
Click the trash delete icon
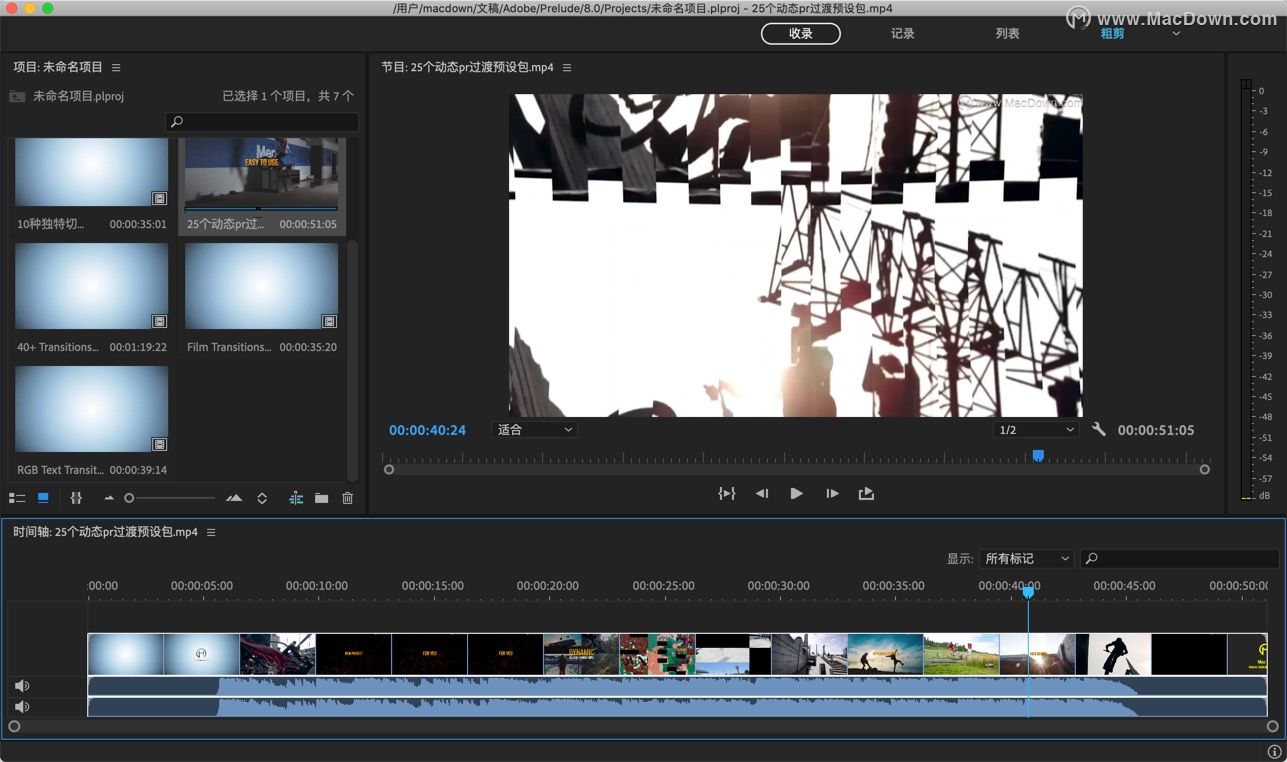(348, 498)
